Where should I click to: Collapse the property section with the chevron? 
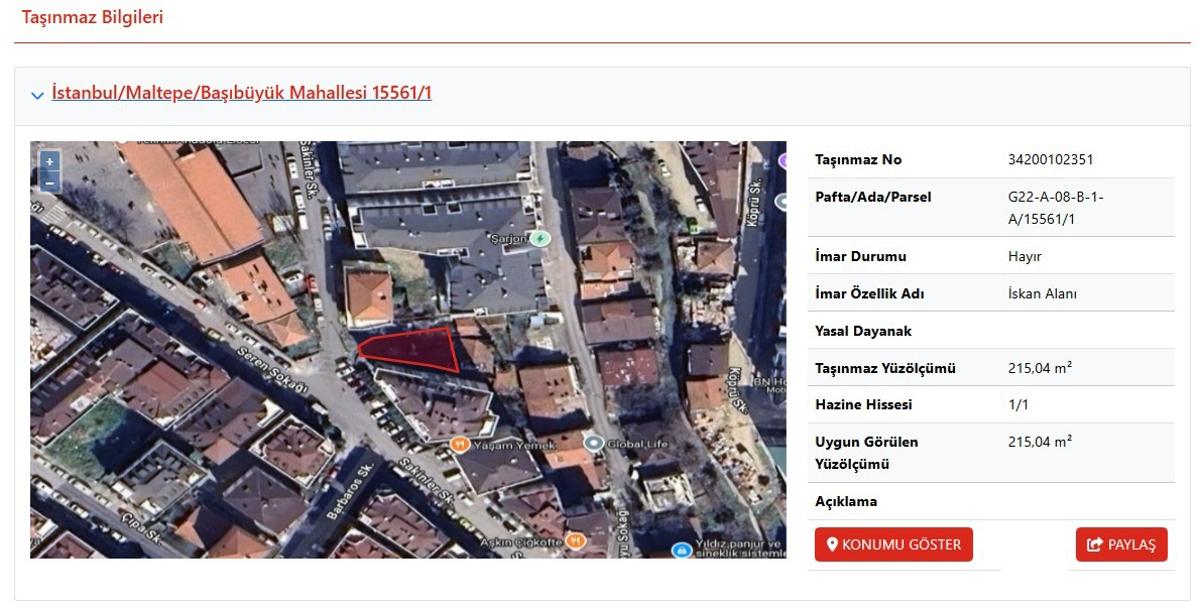point(38,95)
